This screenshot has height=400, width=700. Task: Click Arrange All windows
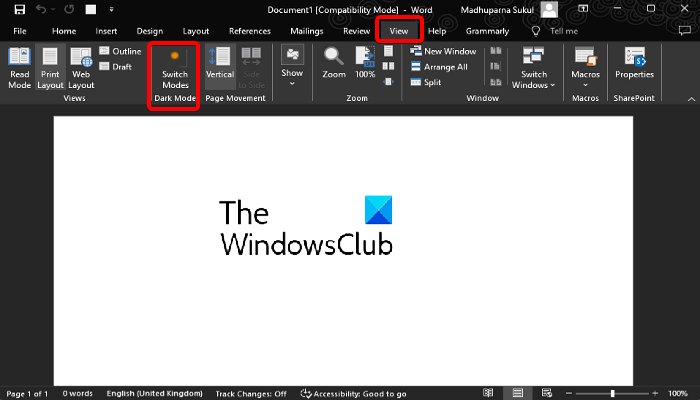click(x=439, y=67)
